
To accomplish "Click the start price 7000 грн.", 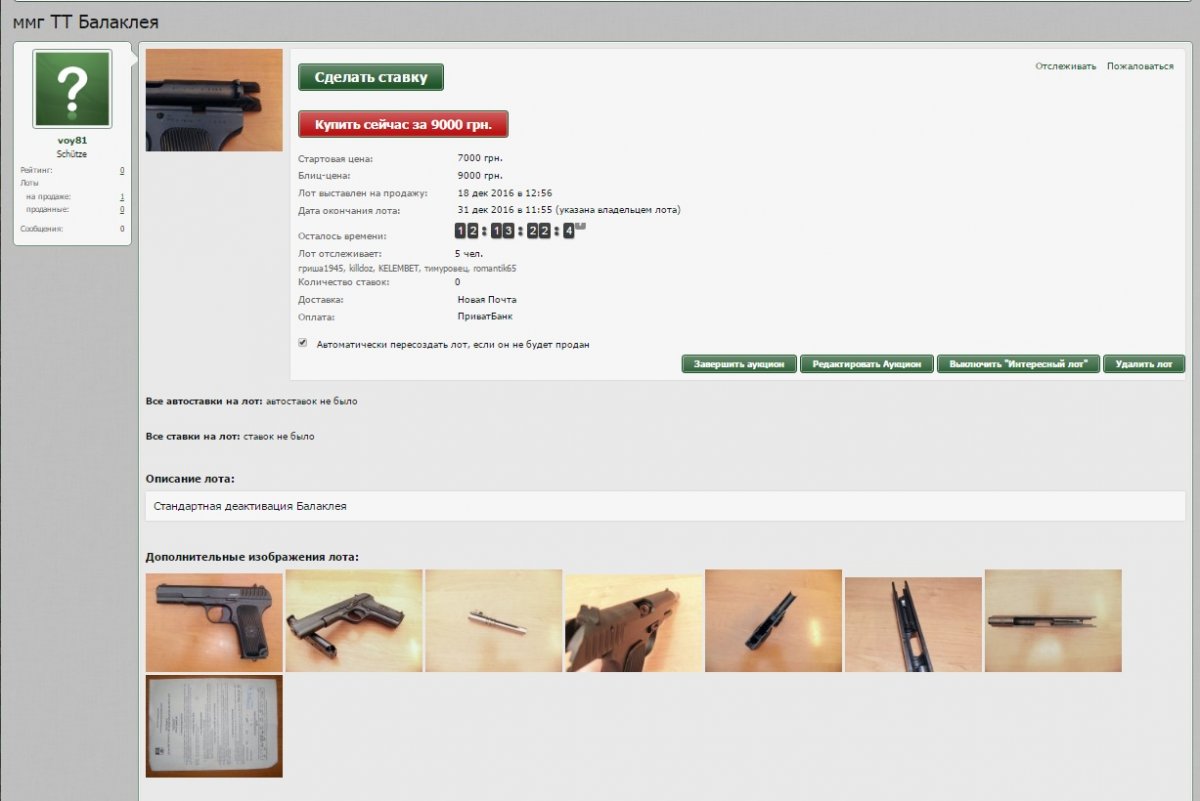I will tap(480, 158).
